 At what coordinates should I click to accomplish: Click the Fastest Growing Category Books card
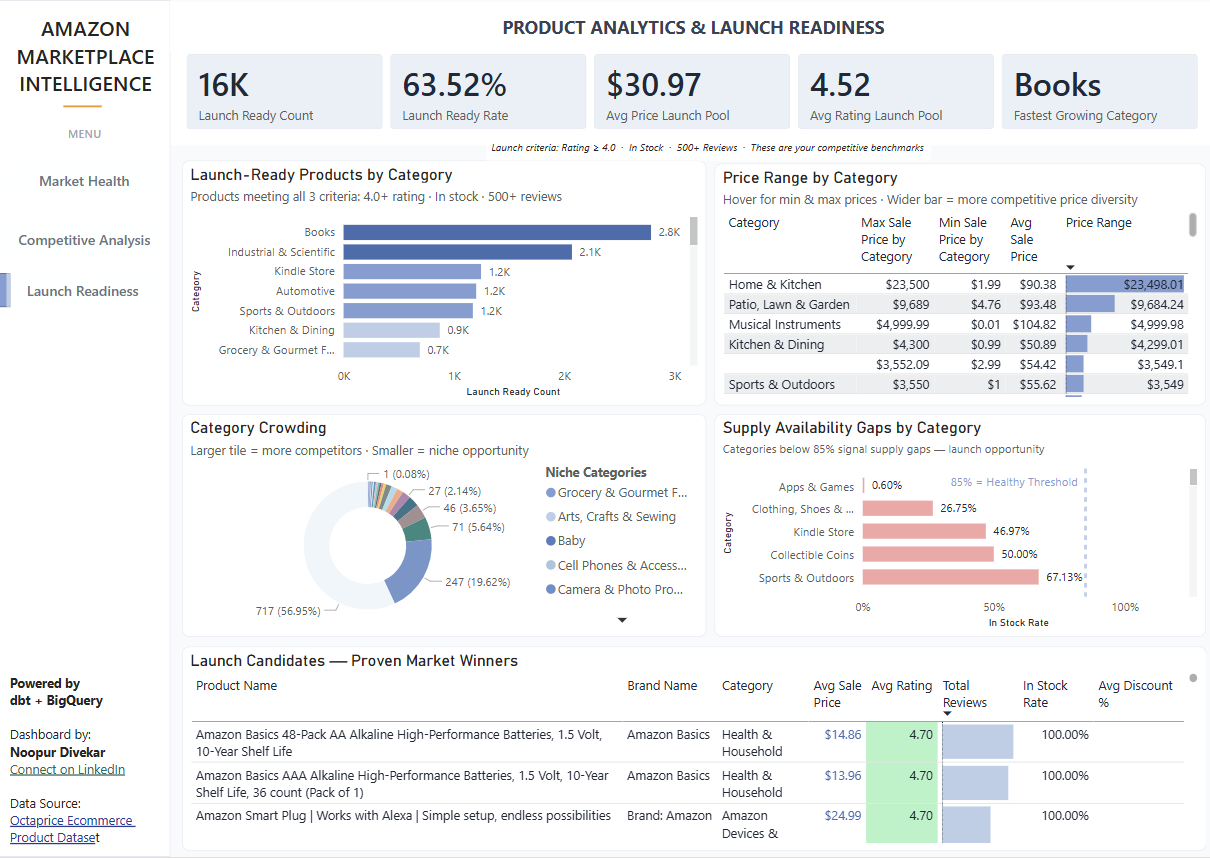[1100, 92]
